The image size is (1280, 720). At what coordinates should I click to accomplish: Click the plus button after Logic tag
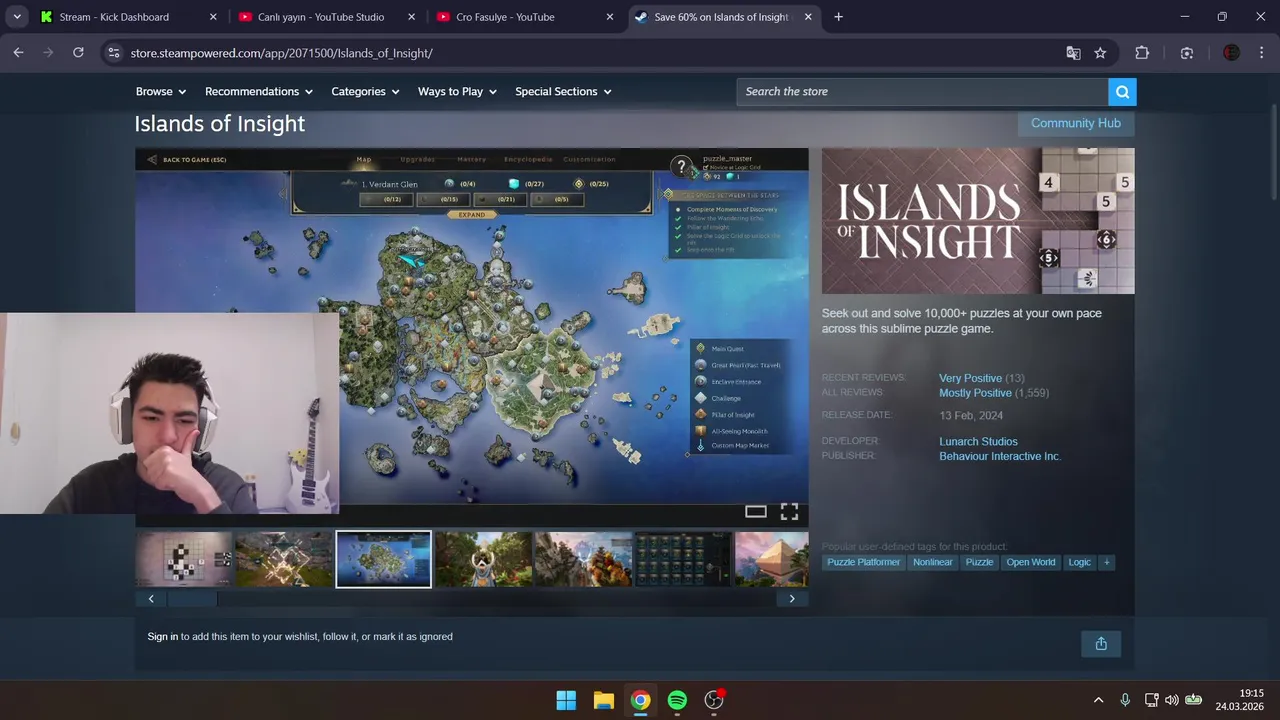coord(1106,562)
